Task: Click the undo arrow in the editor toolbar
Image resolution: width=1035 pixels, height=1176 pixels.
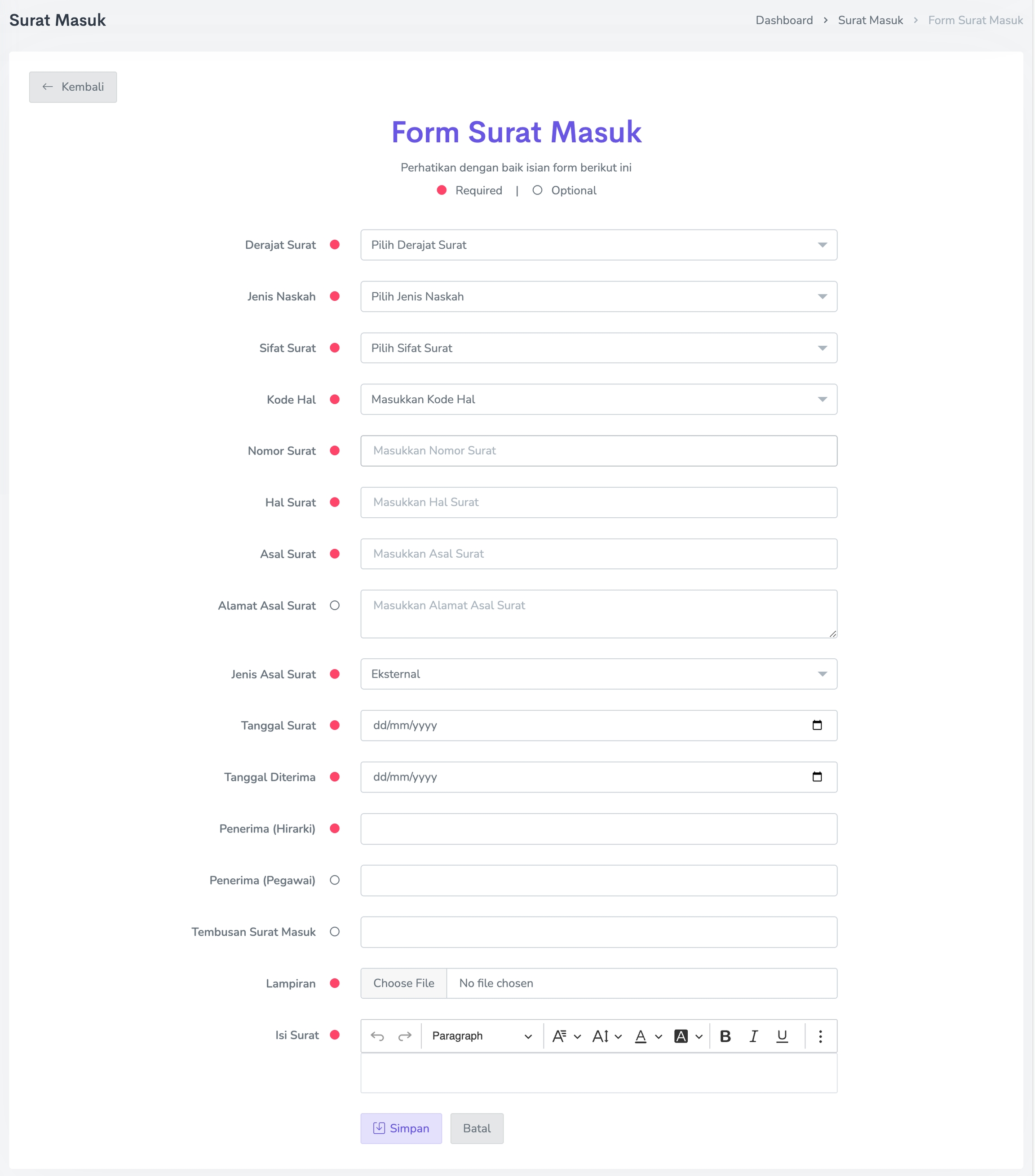Action: [x=377, y=1036]
